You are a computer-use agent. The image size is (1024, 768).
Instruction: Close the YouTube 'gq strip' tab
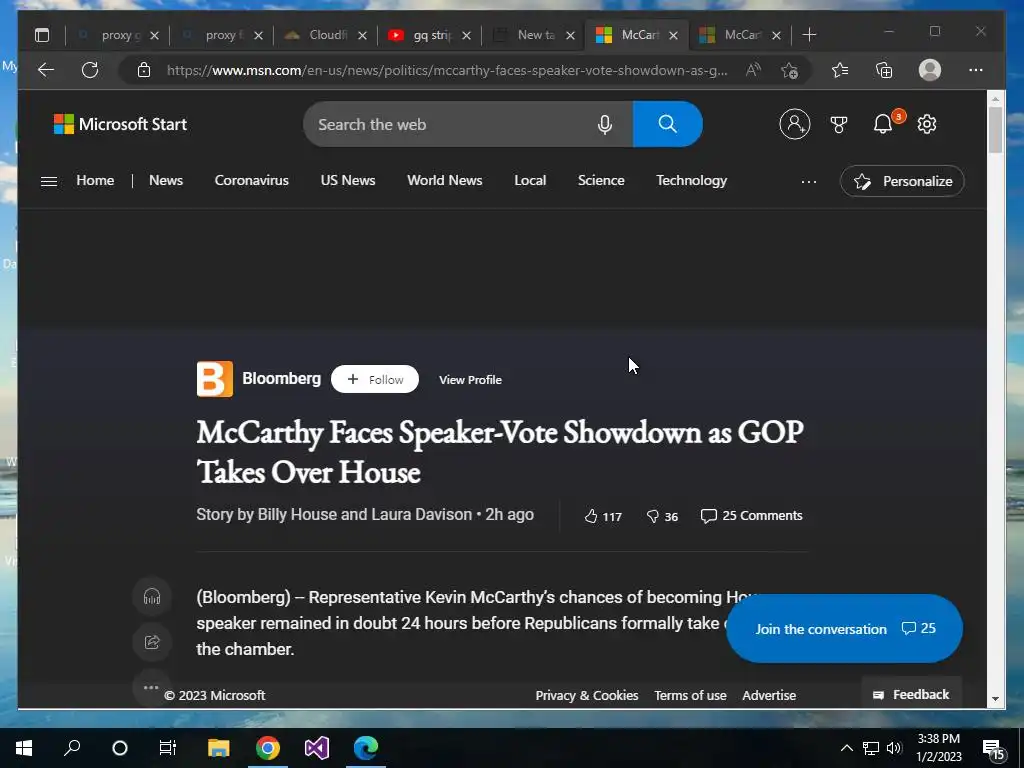(x=466, y=35)
